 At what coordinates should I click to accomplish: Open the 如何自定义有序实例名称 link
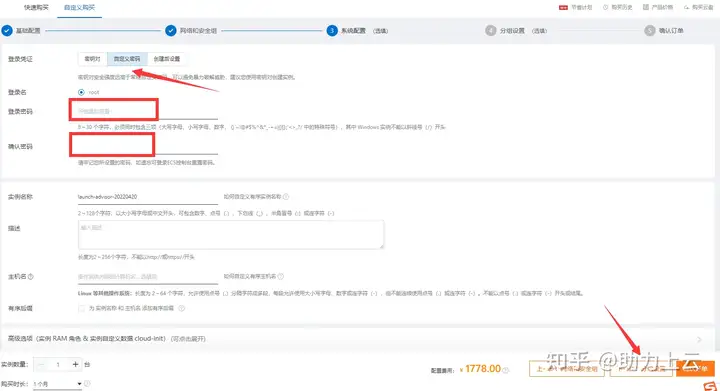click(x=252, y=197)
